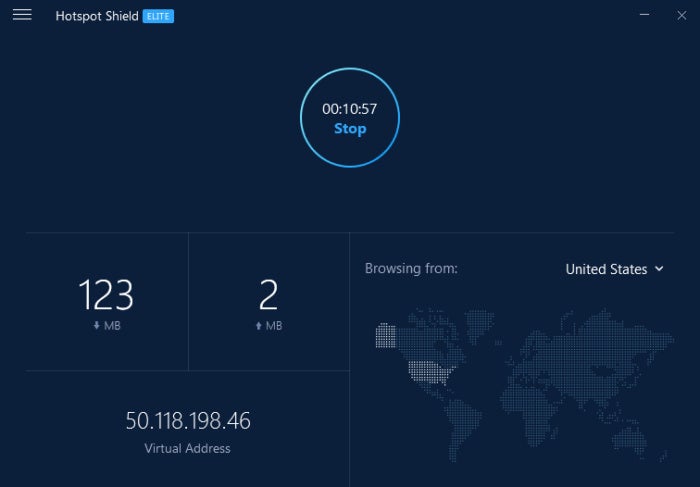700x487 pixels.
Task: Click the chevron beside United States
Action: point(659,269)
